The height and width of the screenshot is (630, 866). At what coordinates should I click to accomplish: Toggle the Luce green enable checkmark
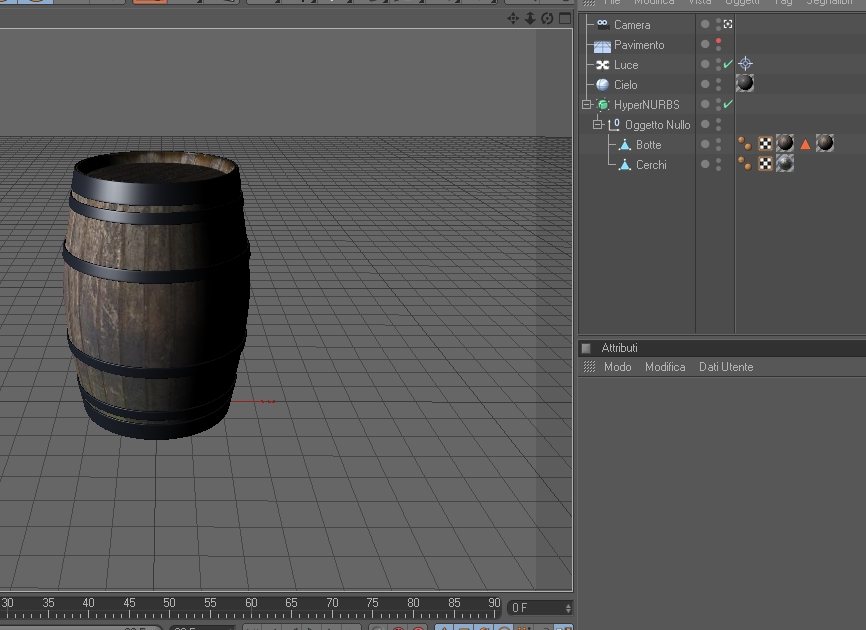[x=728, y=64]
